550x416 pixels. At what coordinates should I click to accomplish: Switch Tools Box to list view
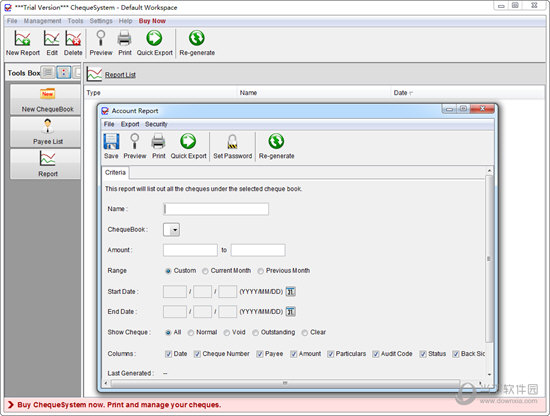click(48, 73)
